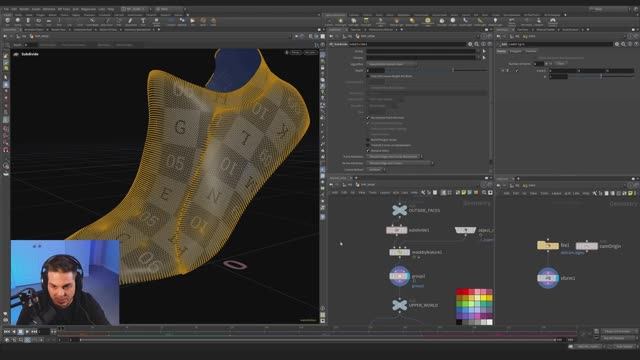640x360 pixels.
Task: Click the W slider in Add parameters
Action: tap(601, 76)
